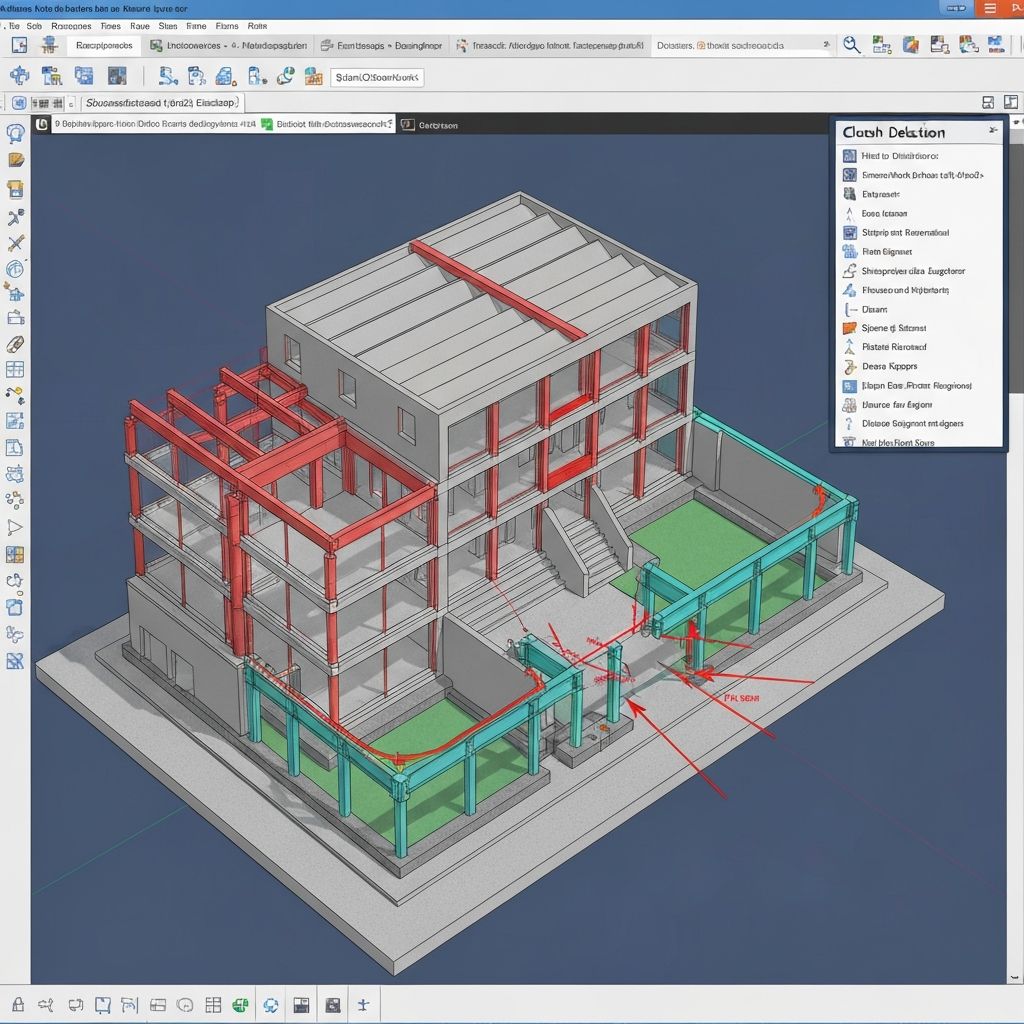
Task: Select the globe icon in left sidebar
Action: [15, 270]
